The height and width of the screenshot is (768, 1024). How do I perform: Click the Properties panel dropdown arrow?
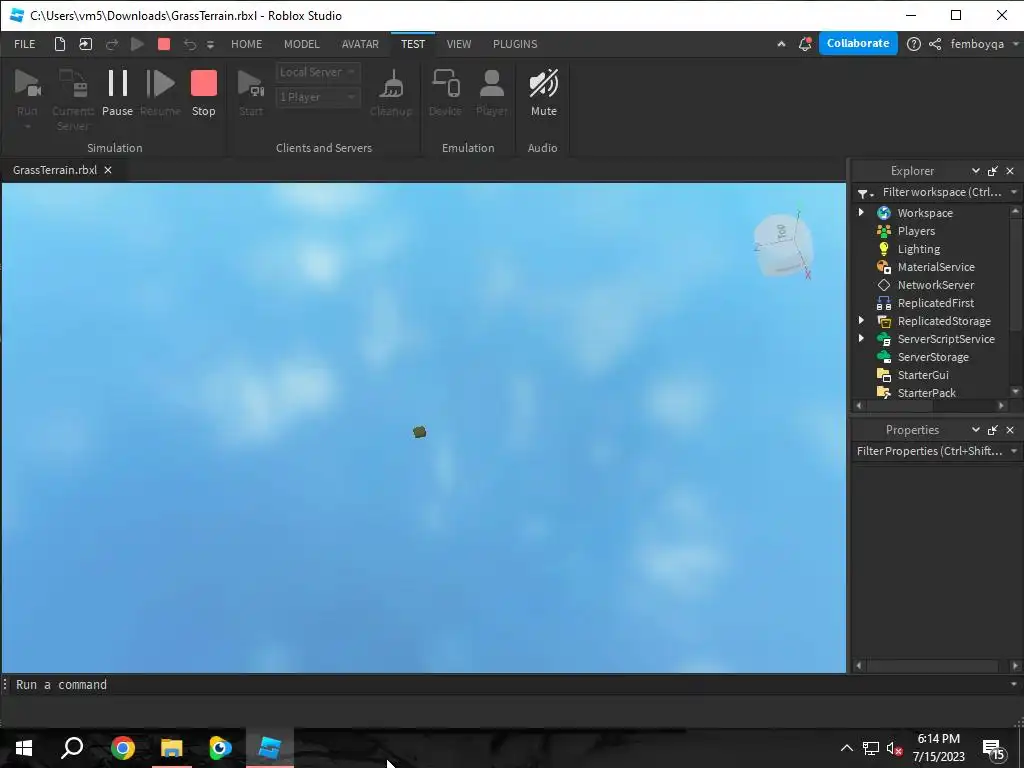975,430
